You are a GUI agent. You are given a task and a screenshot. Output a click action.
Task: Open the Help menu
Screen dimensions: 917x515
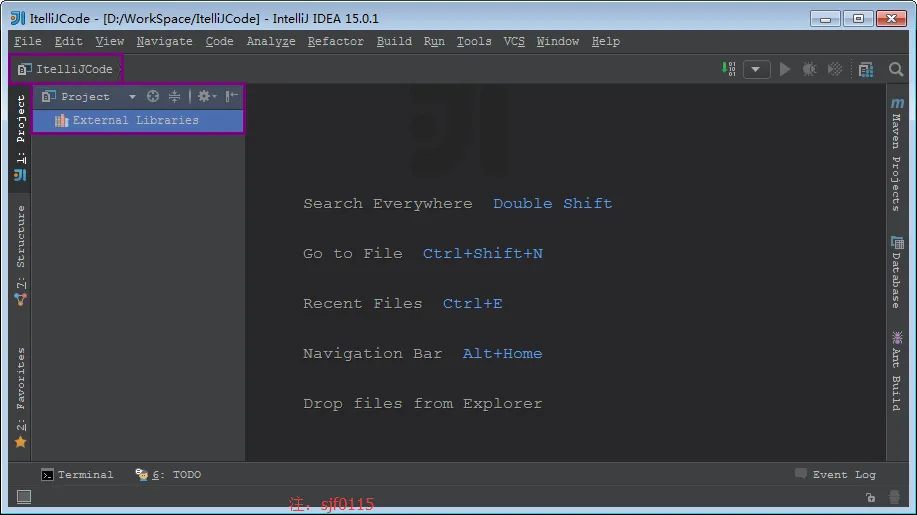605,42
